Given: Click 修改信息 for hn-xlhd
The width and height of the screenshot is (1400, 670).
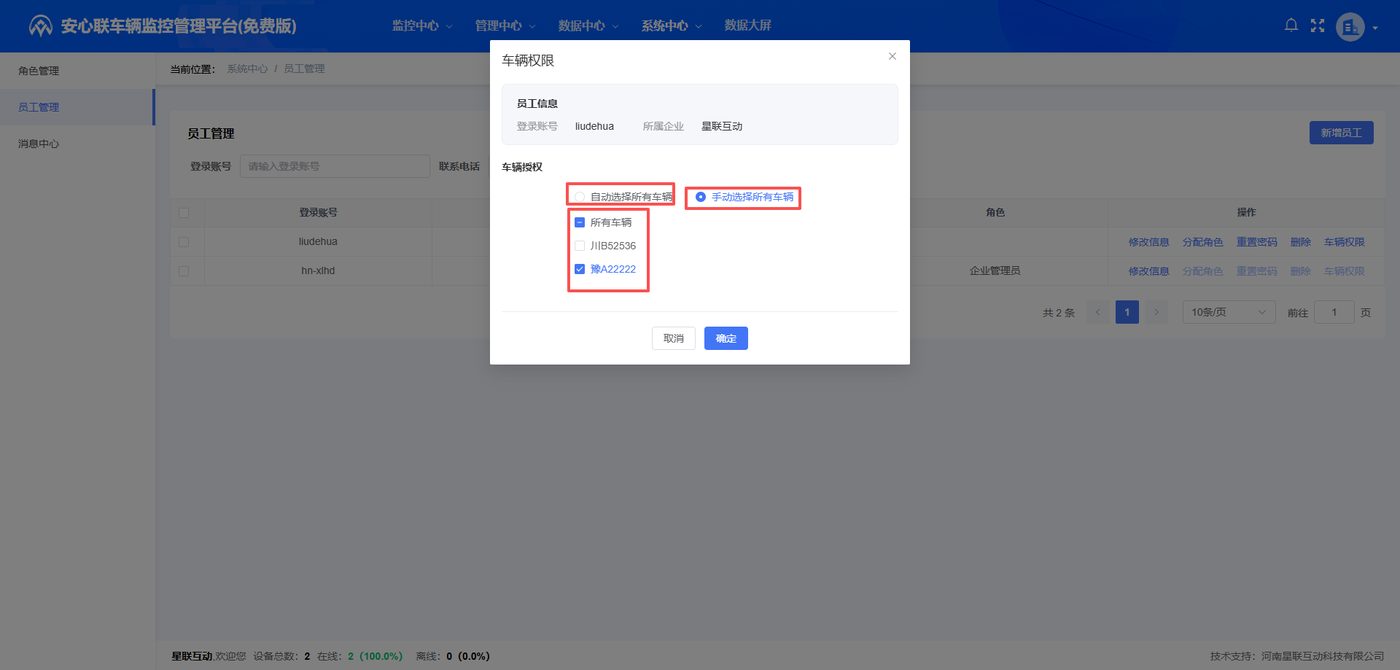Looking at the screenshot, I should [1149, 271].
